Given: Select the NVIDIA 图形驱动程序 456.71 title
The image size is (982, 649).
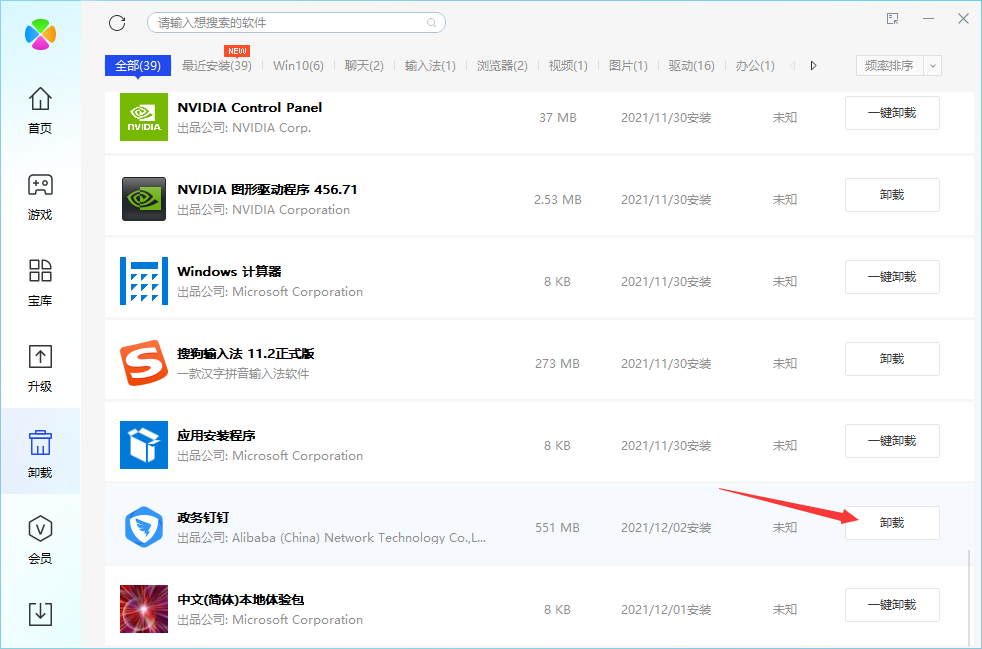Looking at the screenshot, I should click(x=267, y=190).
